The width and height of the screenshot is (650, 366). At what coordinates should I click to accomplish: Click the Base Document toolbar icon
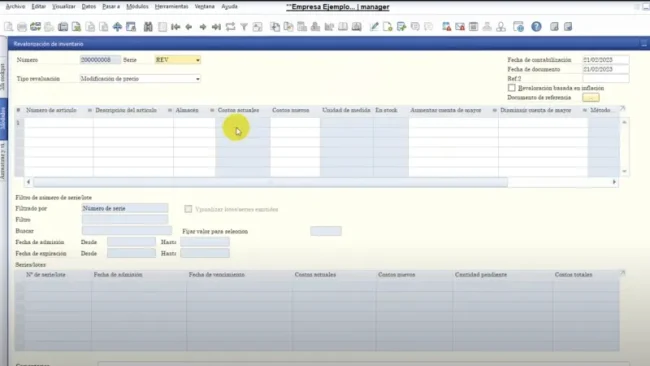[274, 27]
